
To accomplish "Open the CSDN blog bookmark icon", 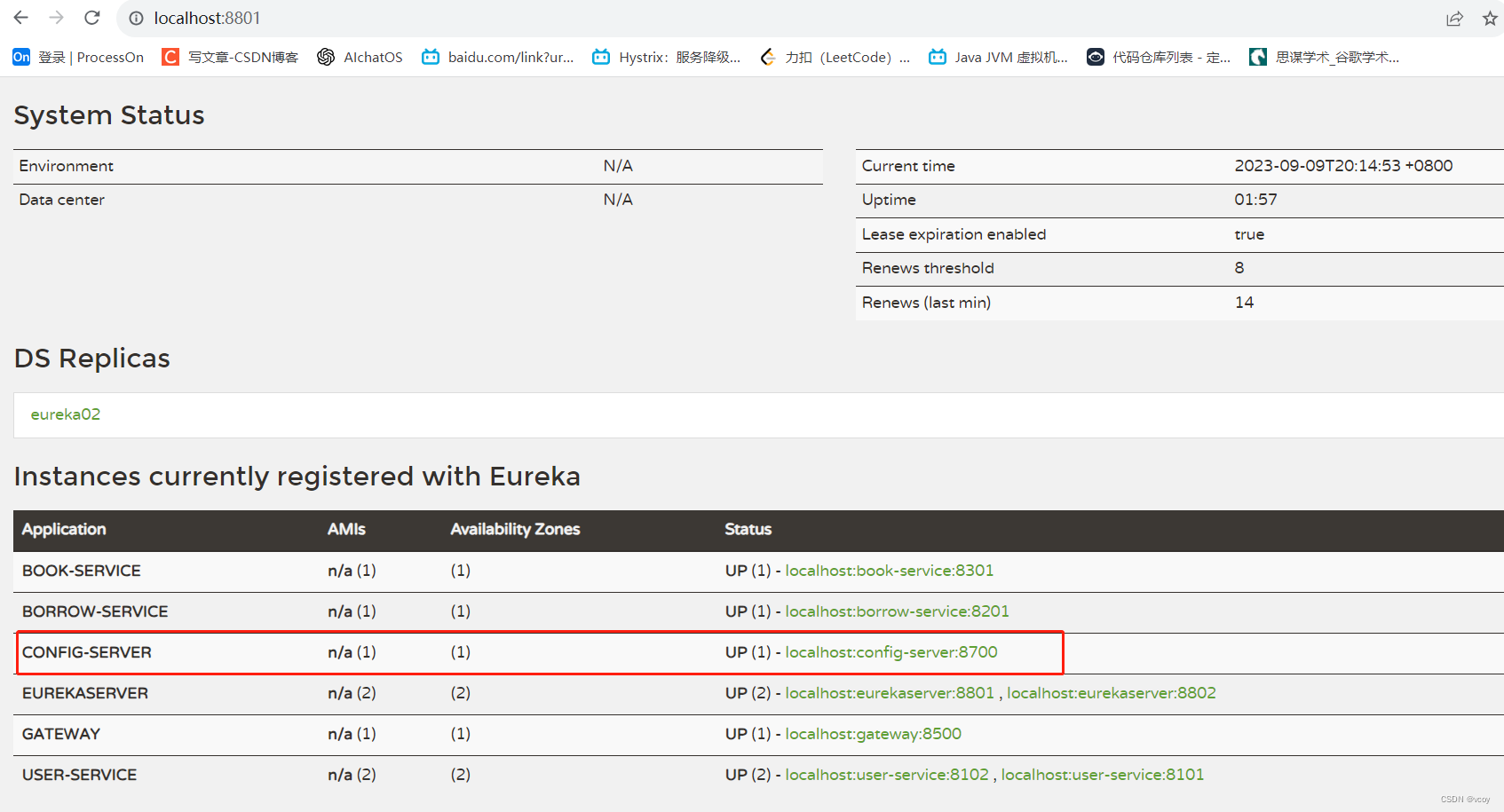I will click(x=170, y=57).
